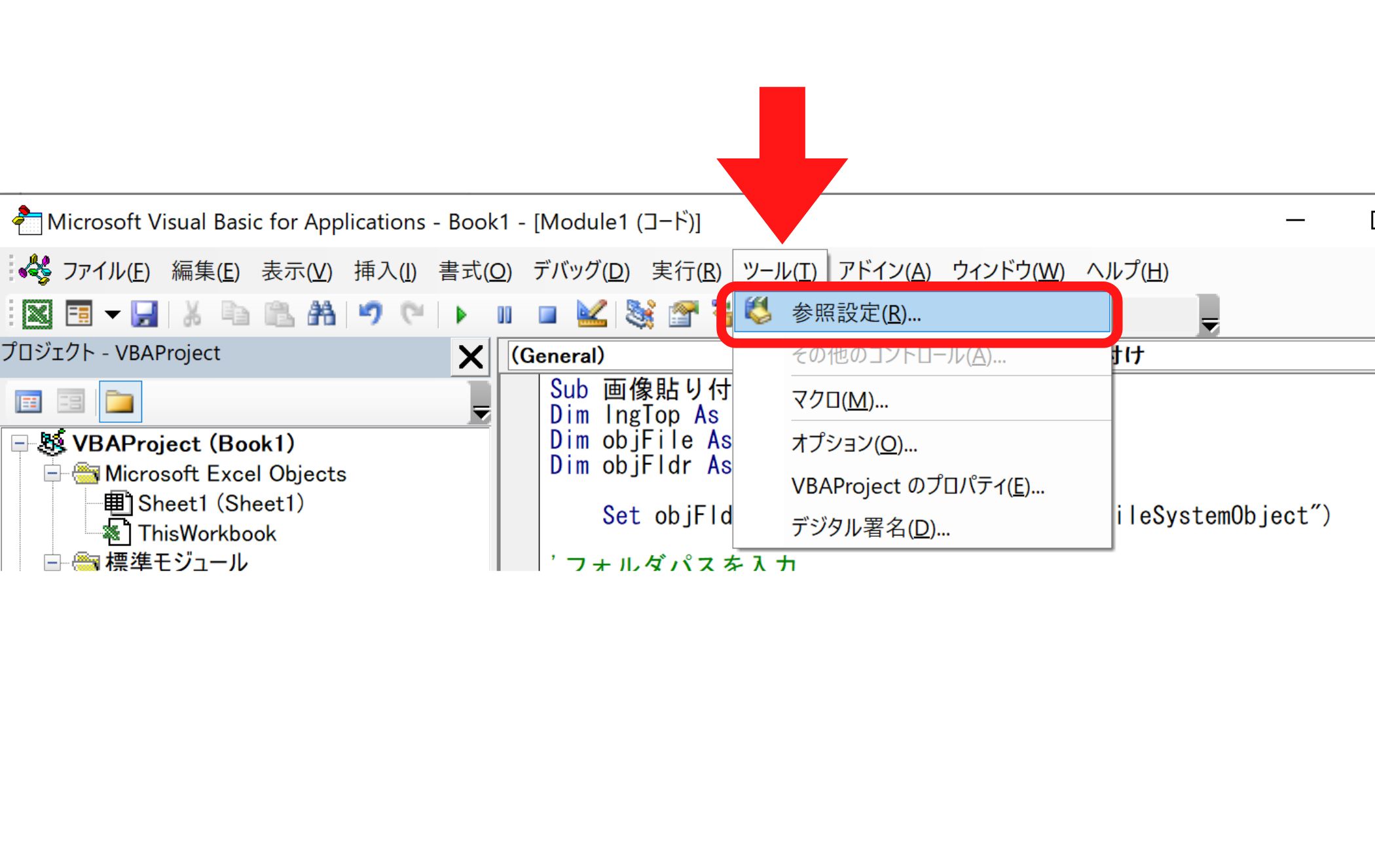The height and width of the screenshot is (868, 1375).
Task: Click View Object icon in Project pane
Action: point(71,401)
